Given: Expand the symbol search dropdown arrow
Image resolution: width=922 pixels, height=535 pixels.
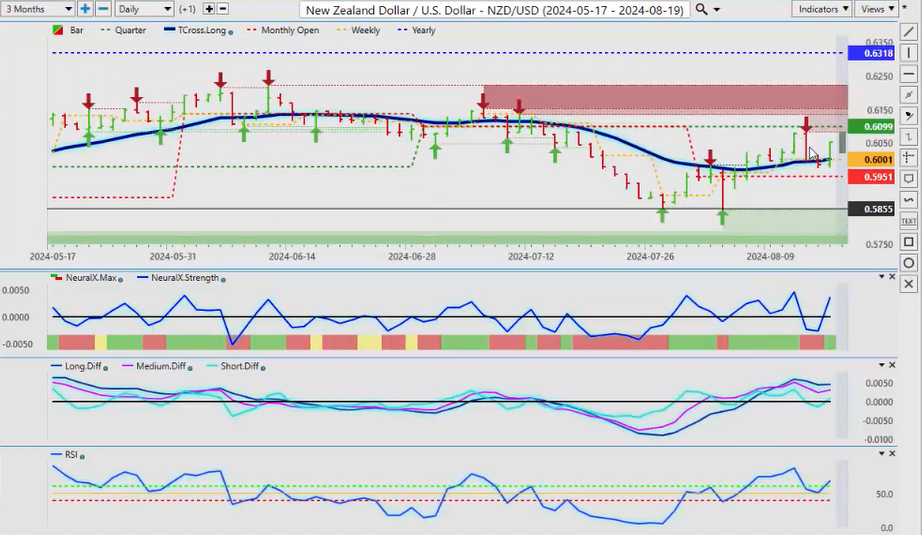Looking at the screenshot, I should click(718, 9).
